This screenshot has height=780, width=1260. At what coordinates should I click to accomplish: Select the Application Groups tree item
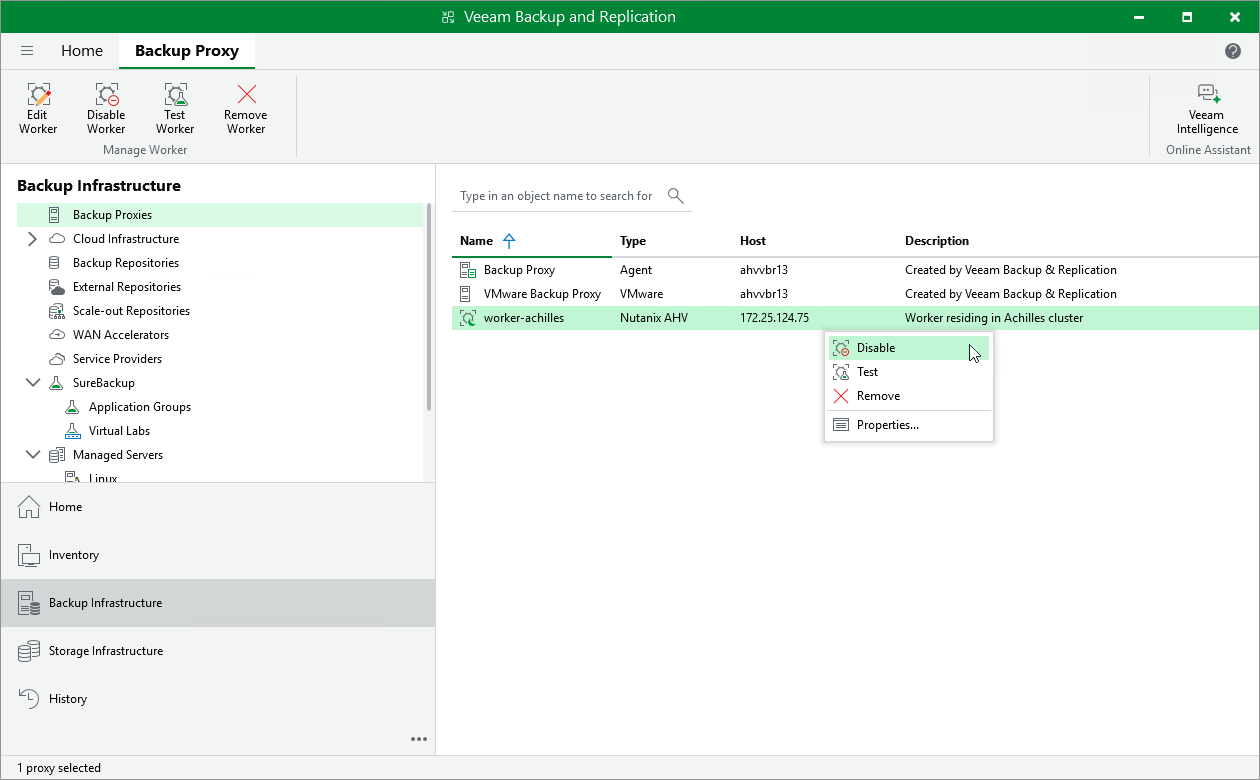(x=140, y=407)
